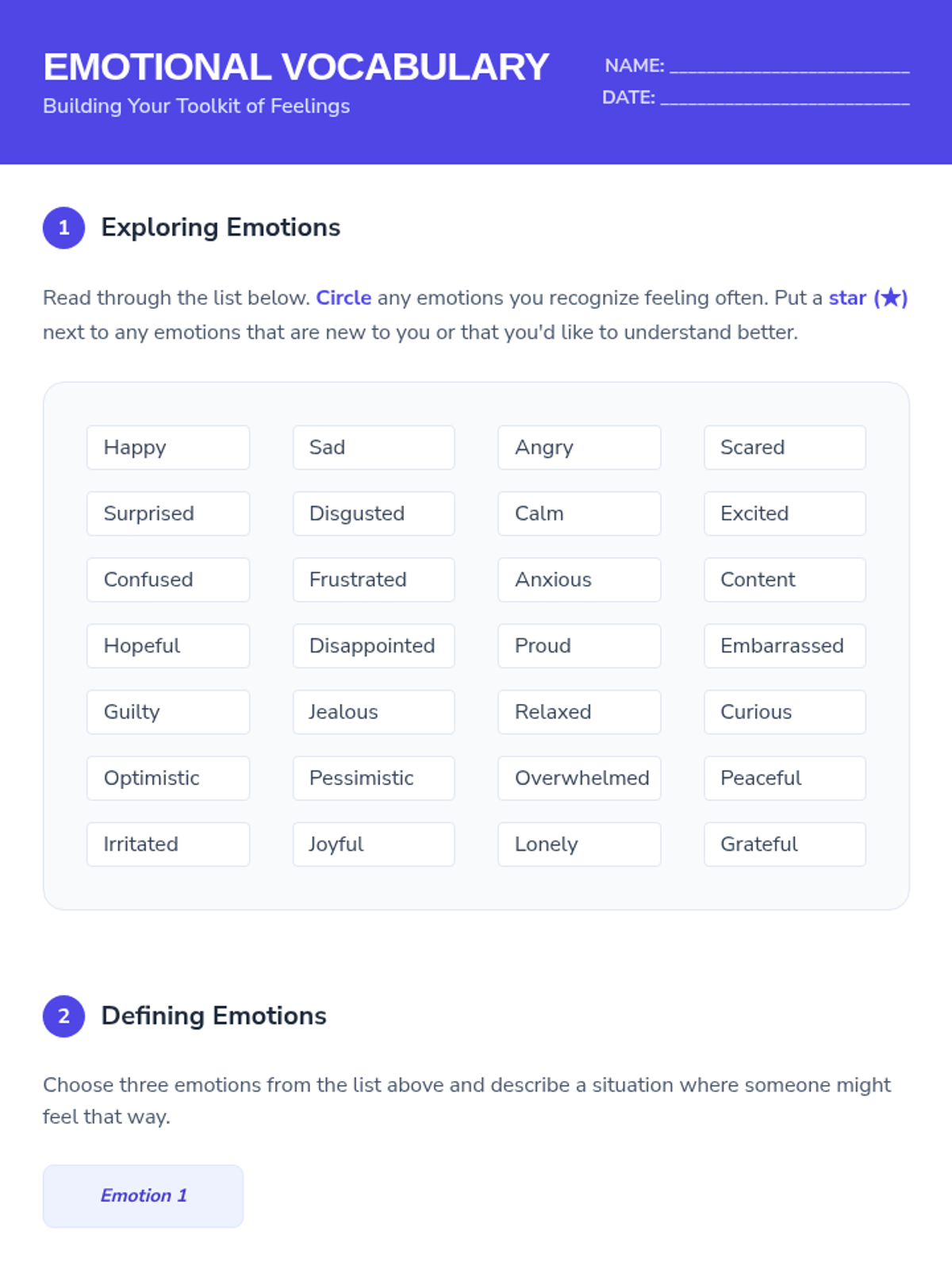Select the Calm emotion box
The height and width of the screenshot is (1270, 952).
579,514
